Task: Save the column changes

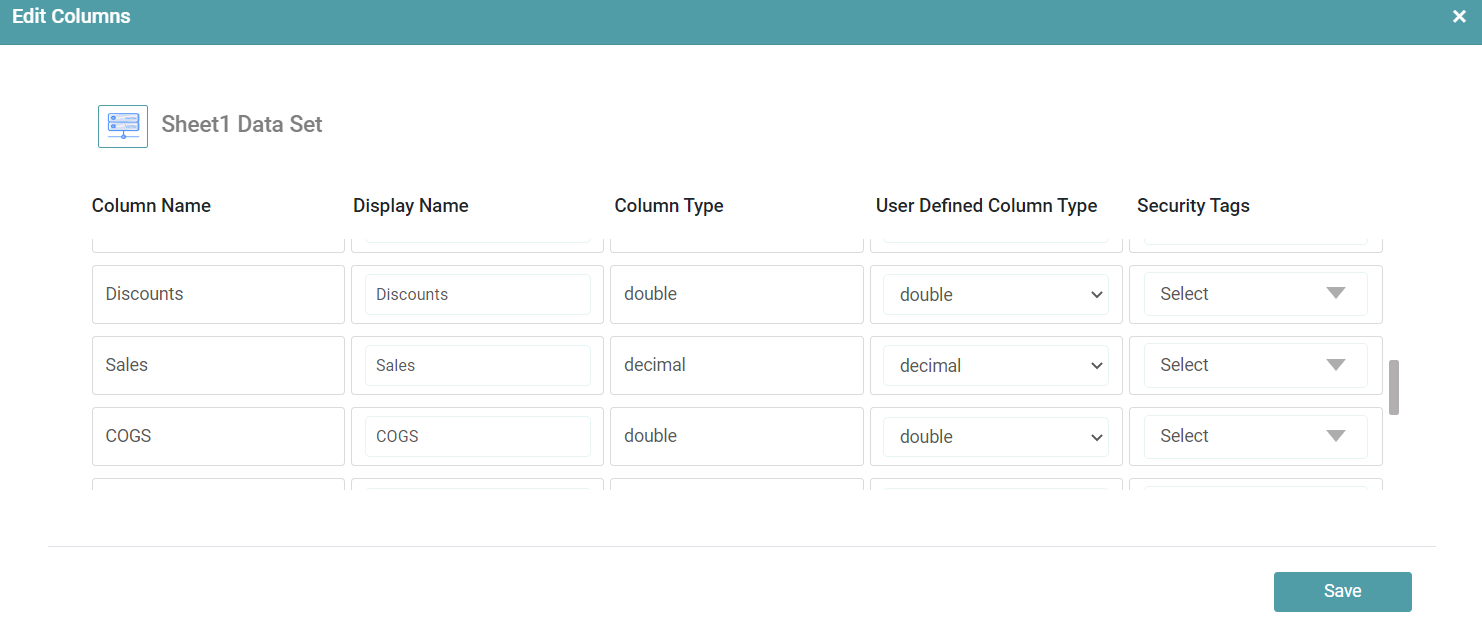Action: tap(1342, 591)
